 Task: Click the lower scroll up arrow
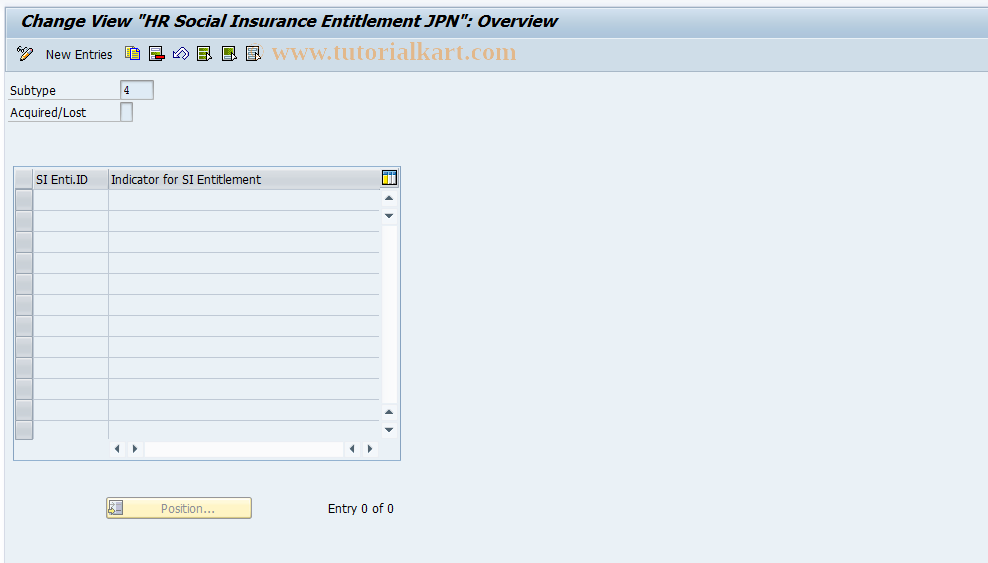[389, 412]
